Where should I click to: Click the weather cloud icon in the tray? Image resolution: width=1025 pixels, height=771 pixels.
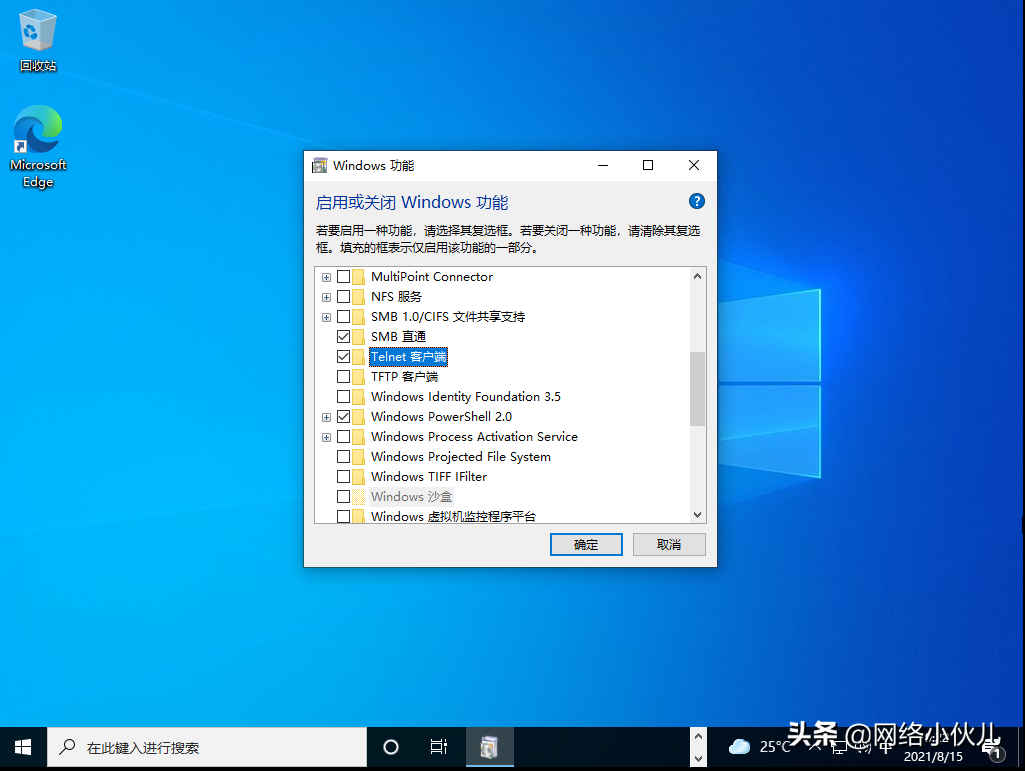point(738,744)
